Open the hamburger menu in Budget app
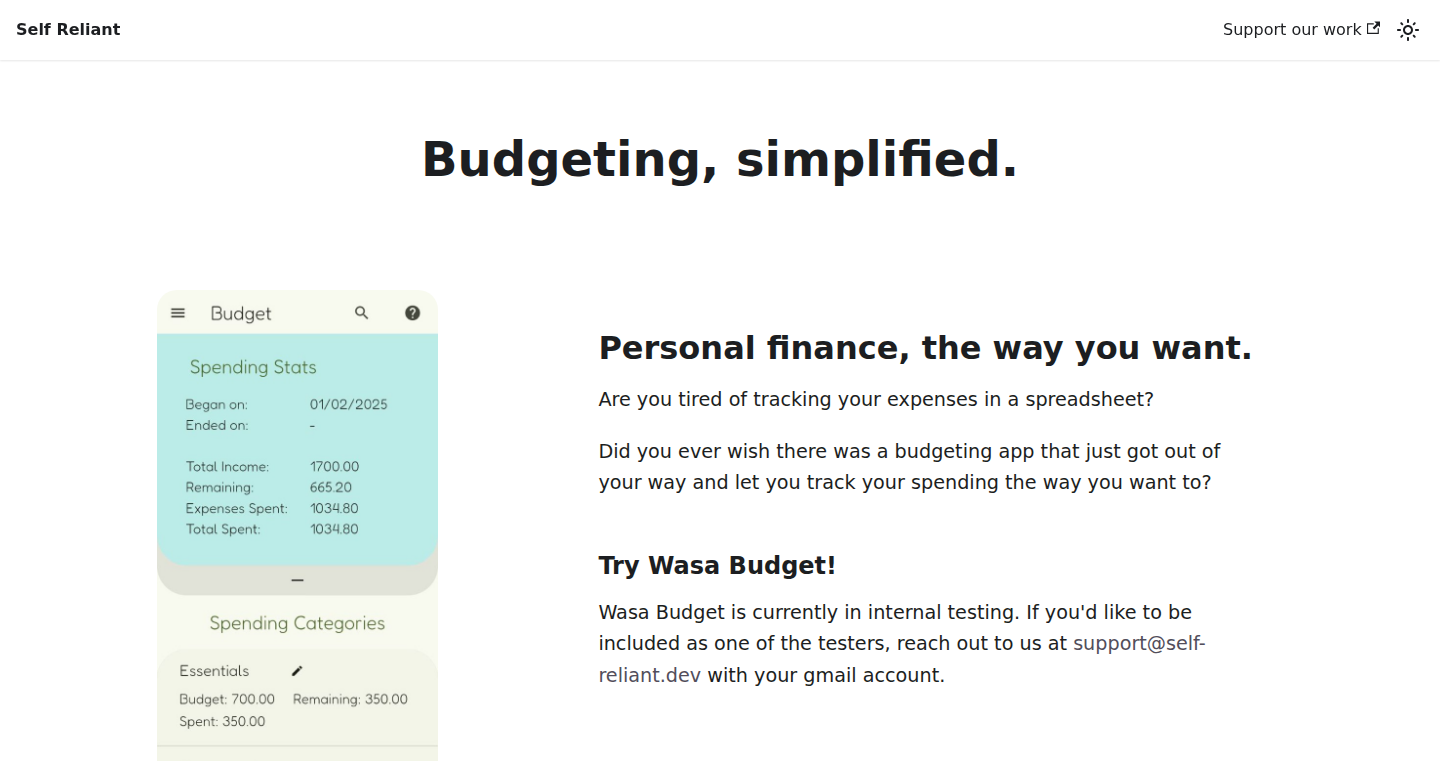This screenshot has width=1440, height=761. point(178,313)
